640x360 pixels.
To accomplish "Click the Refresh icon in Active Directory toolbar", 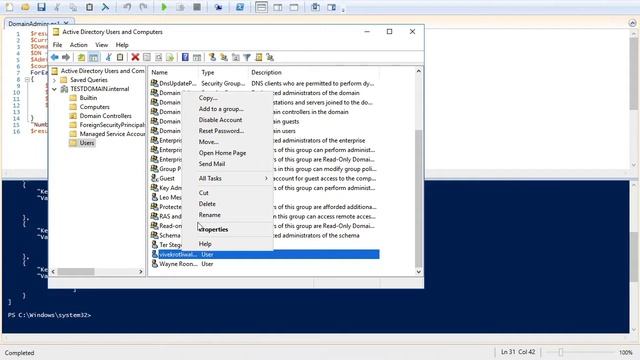I will pos(158,57).
